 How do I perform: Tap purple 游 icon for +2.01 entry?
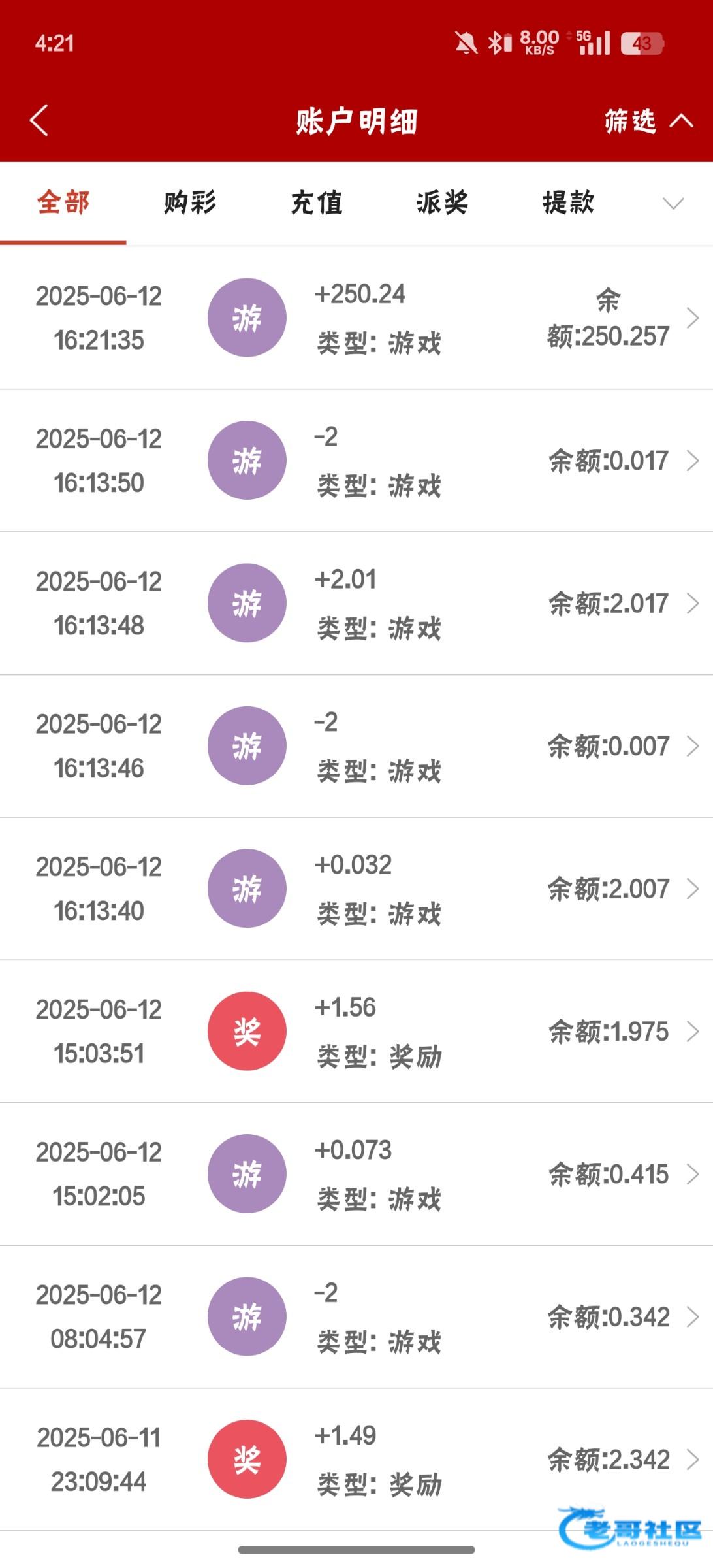point(247,603)
